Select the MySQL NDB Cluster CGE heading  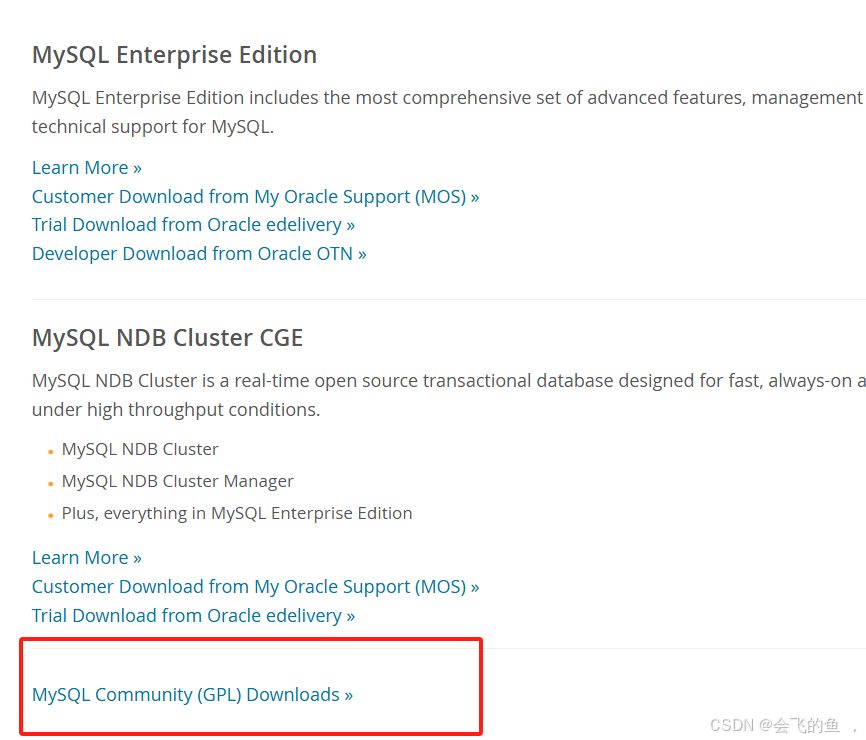167,338
